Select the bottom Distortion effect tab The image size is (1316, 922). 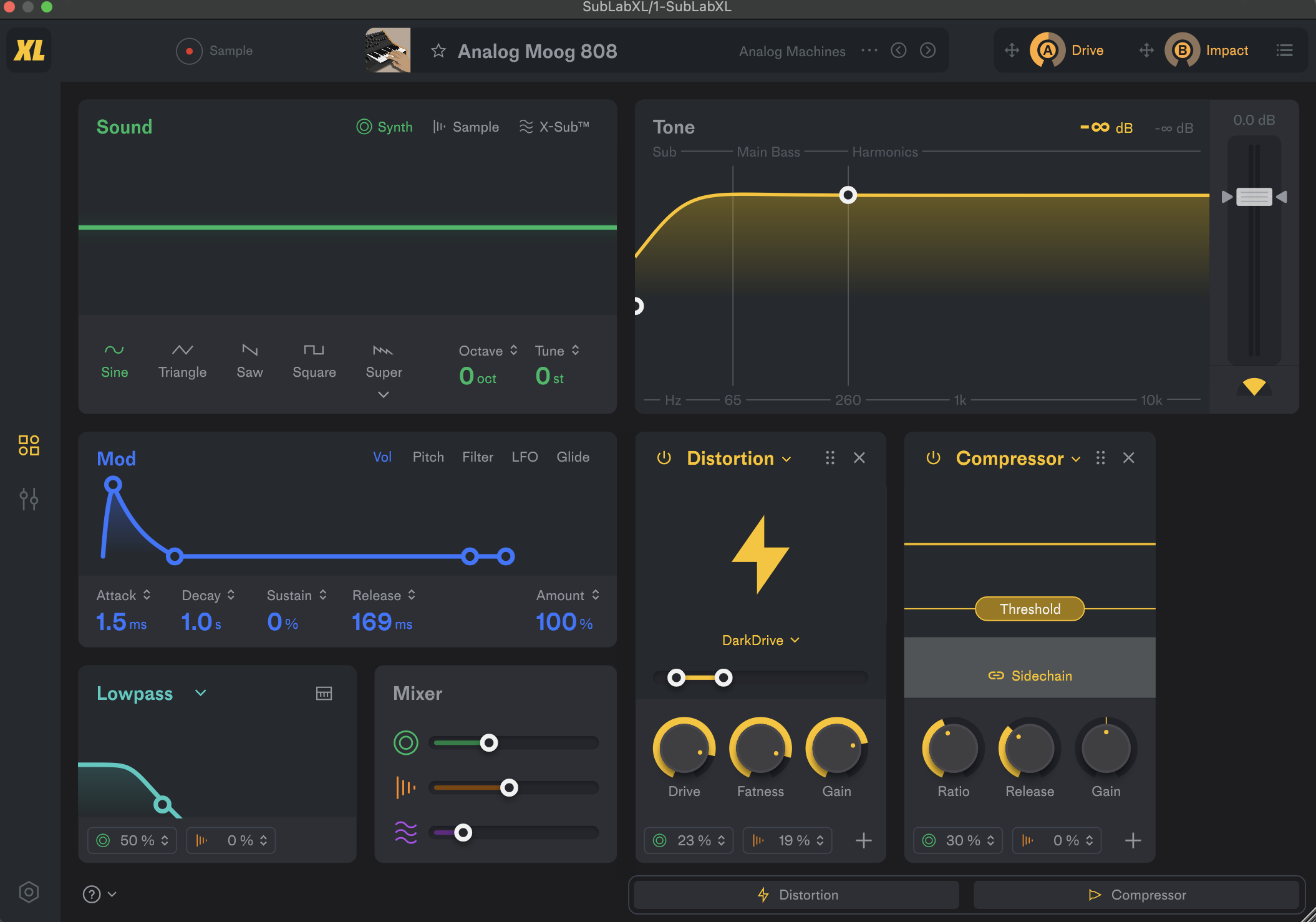[796, 895]
